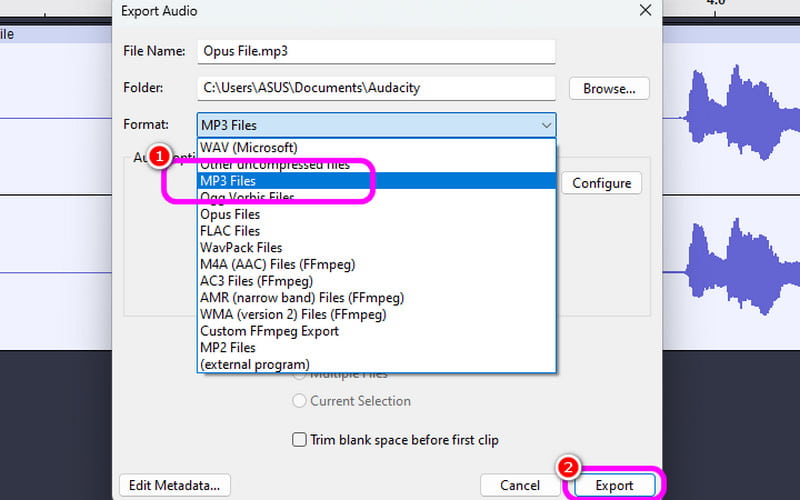Select WMA (version 2) Files (FFmpeg)
The height and width of the screenshot is (500, 800).
click(x=377, y=314)
